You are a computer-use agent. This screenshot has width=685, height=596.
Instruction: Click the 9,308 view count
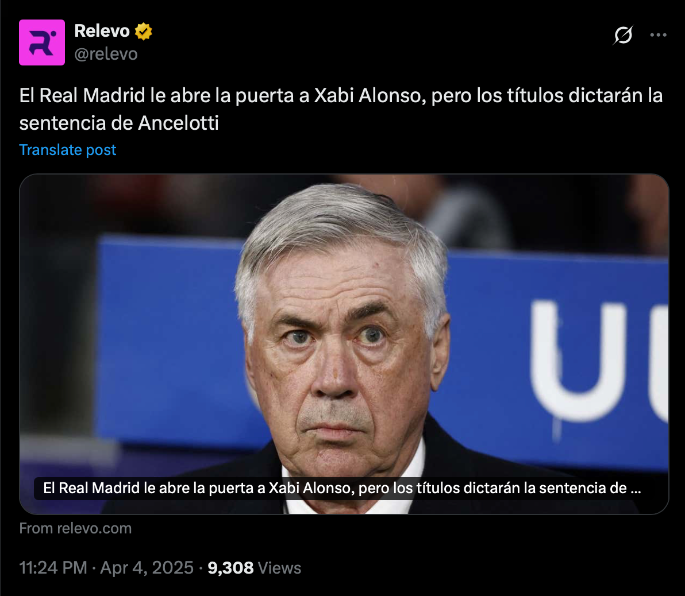[x=230, y=568]
